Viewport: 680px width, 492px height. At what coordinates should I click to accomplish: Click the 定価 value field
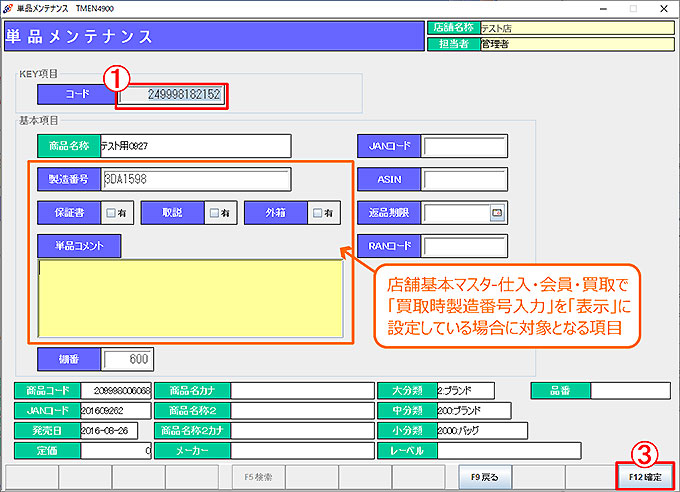coord(116,451)
